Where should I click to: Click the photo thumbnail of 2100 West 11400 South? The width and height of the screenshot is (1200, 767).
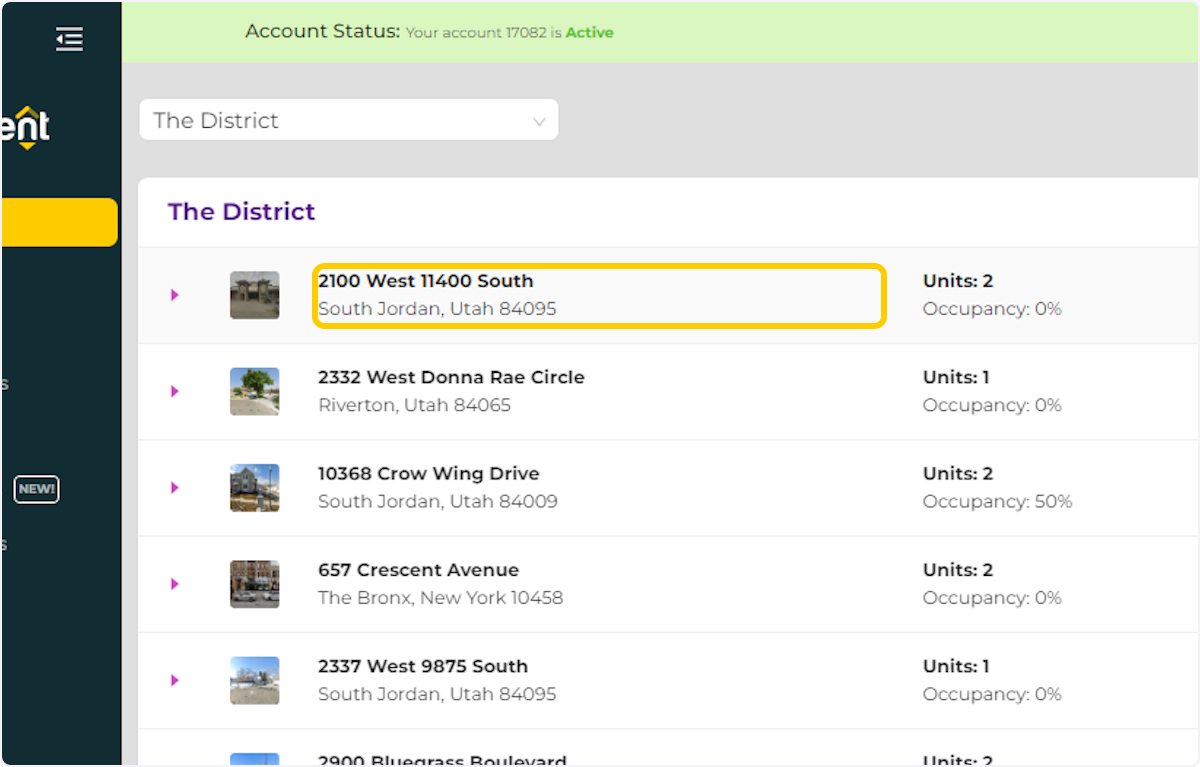click(x=254, y=294)
